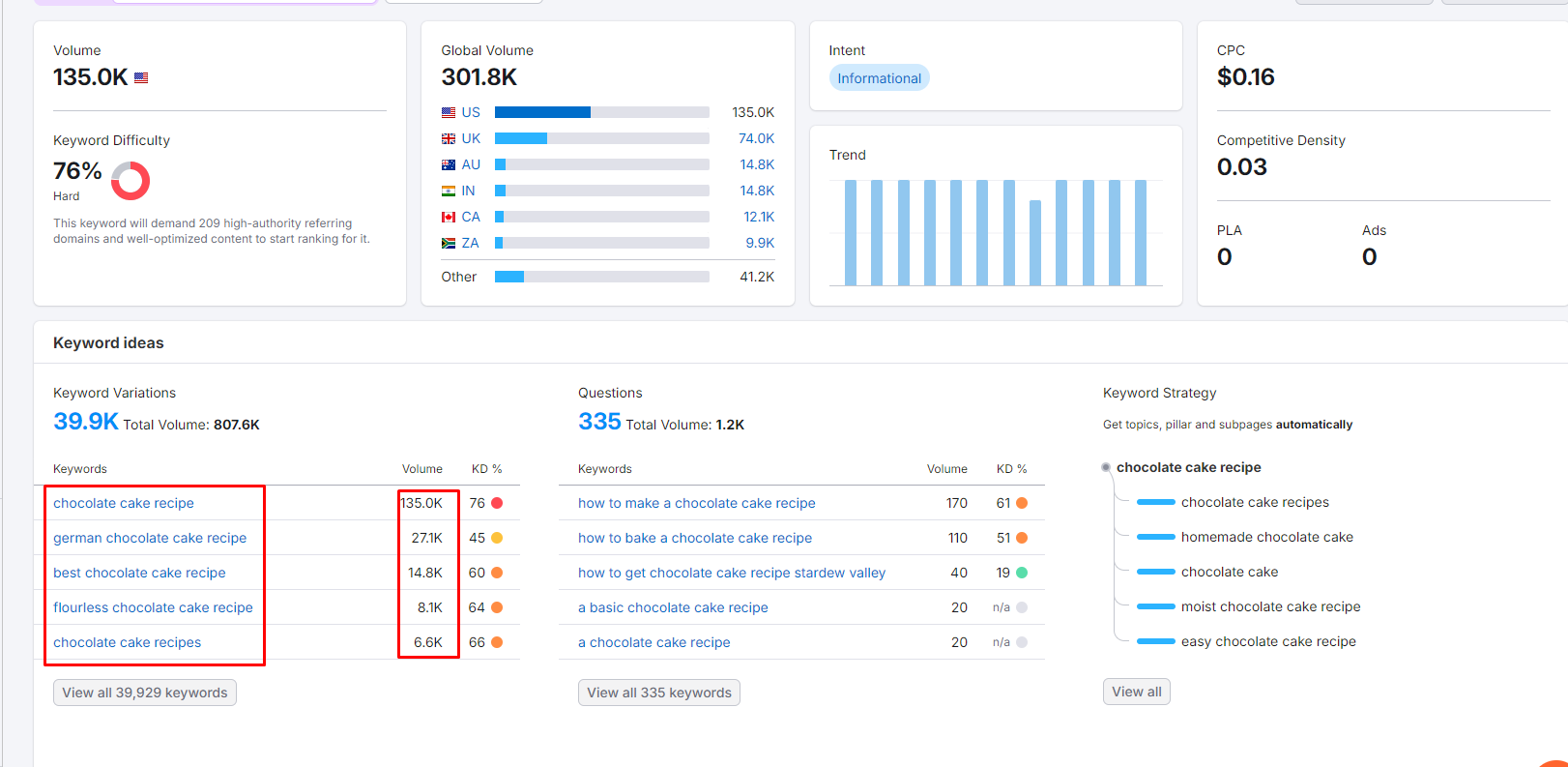Screen dimensions: 1568x767
Task: Click KD dot for how to make question
Action: coord(1022,503)
